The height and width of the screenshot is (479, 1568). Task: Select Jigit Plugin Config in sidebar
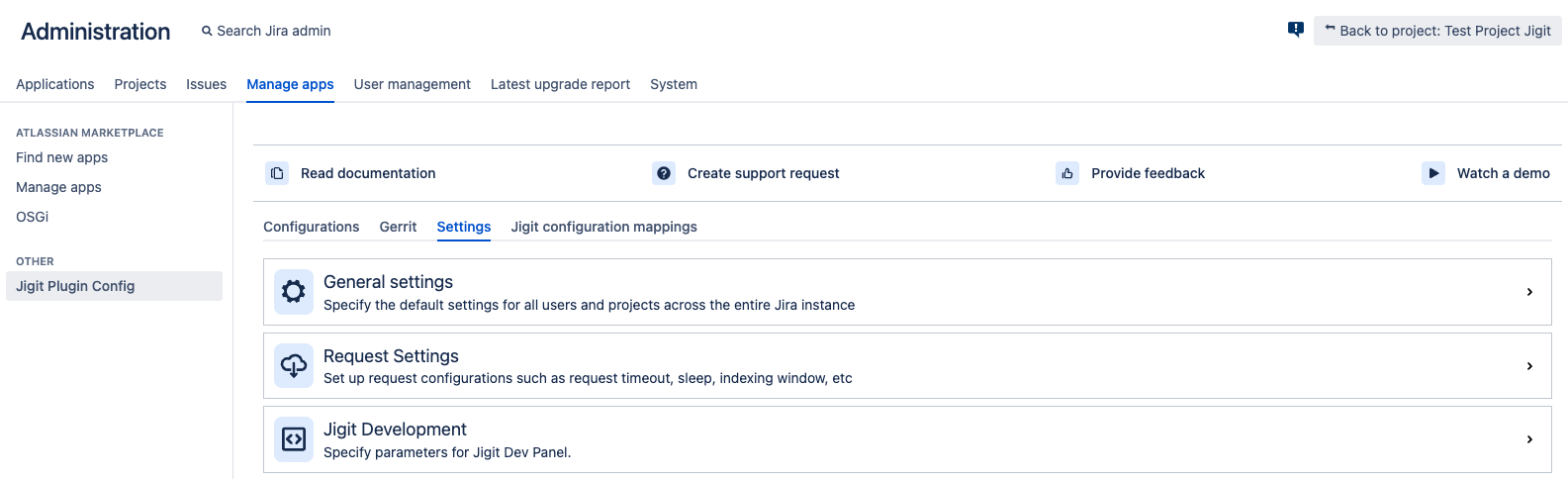click(75, 286)
